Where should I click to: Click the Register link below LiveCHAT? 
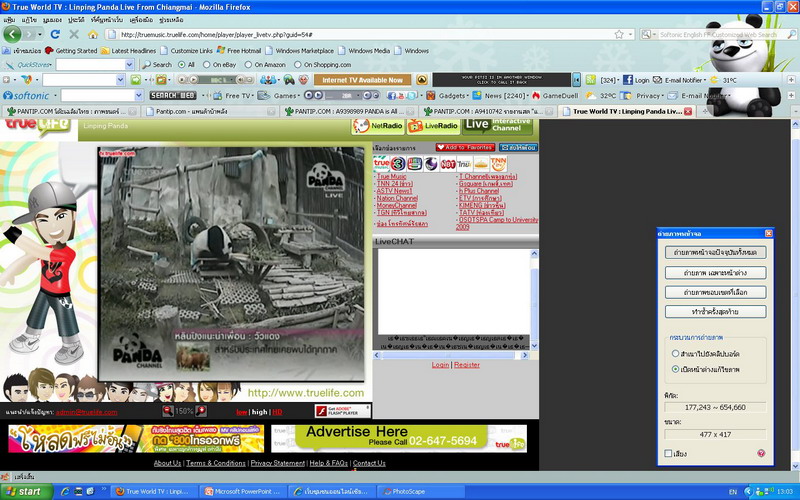click(466, 365)
